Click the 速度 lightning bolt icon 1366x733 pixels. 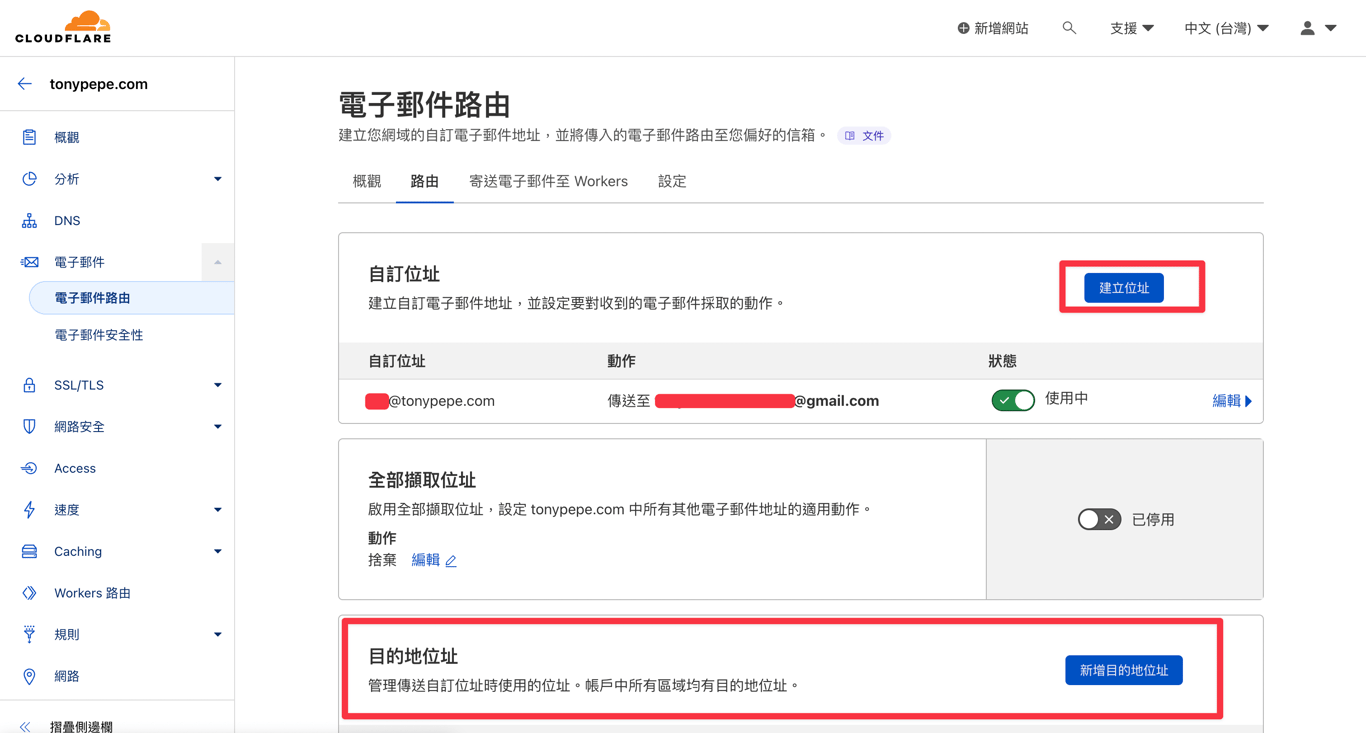click(x=29, y=510)
